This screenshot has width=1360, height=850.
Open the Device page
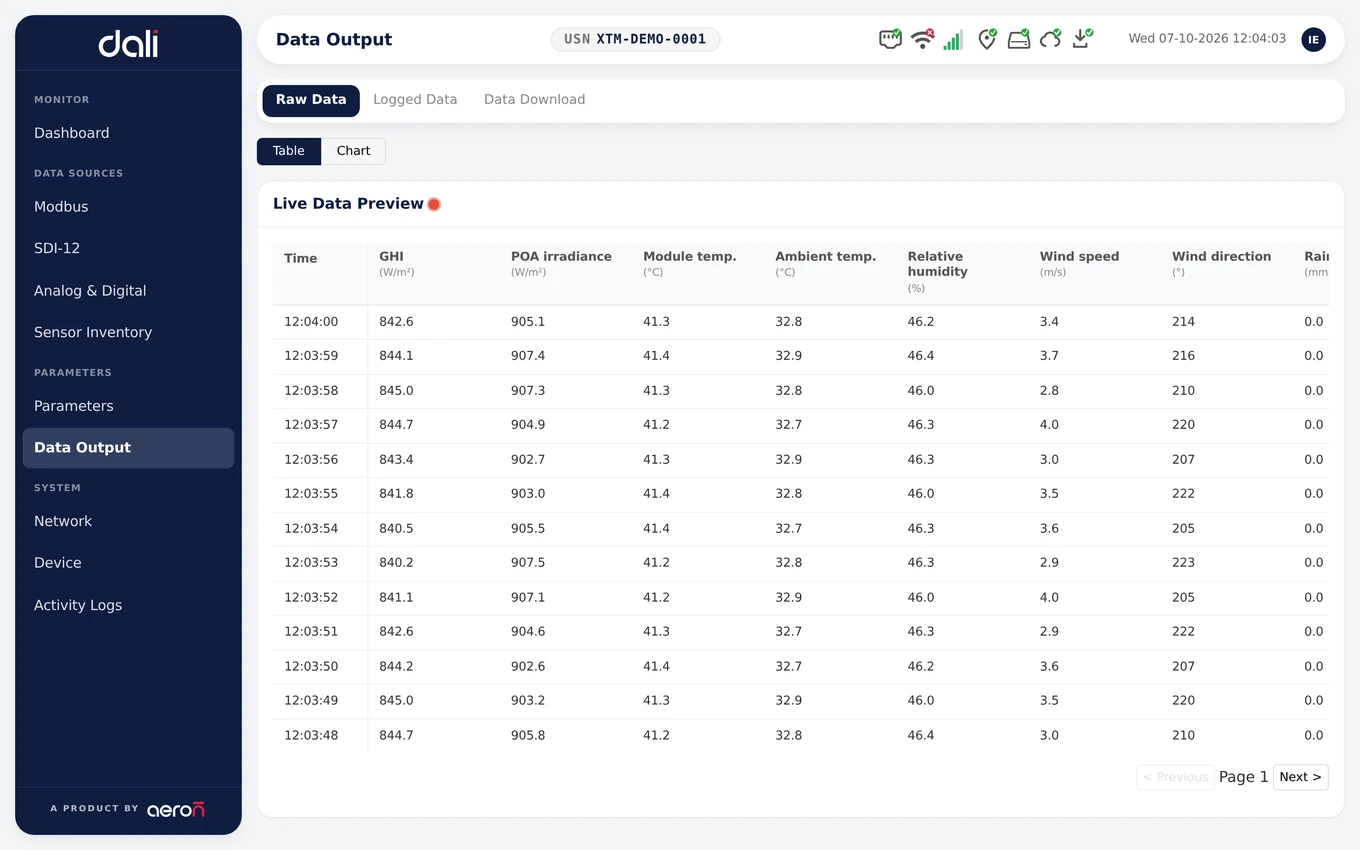(x=128, y=563)
